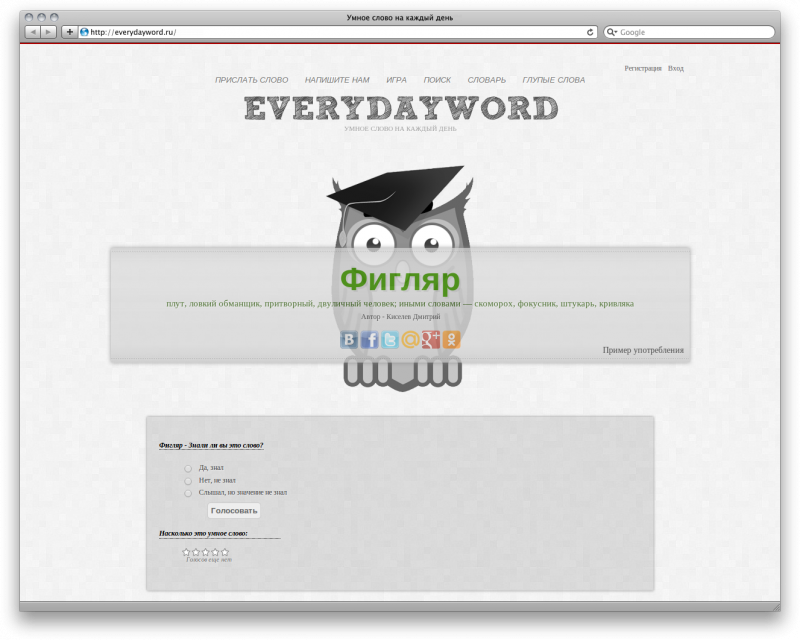Share the word on VKontakte
This screenshot has width=800, height=640.
coord(349,340)
